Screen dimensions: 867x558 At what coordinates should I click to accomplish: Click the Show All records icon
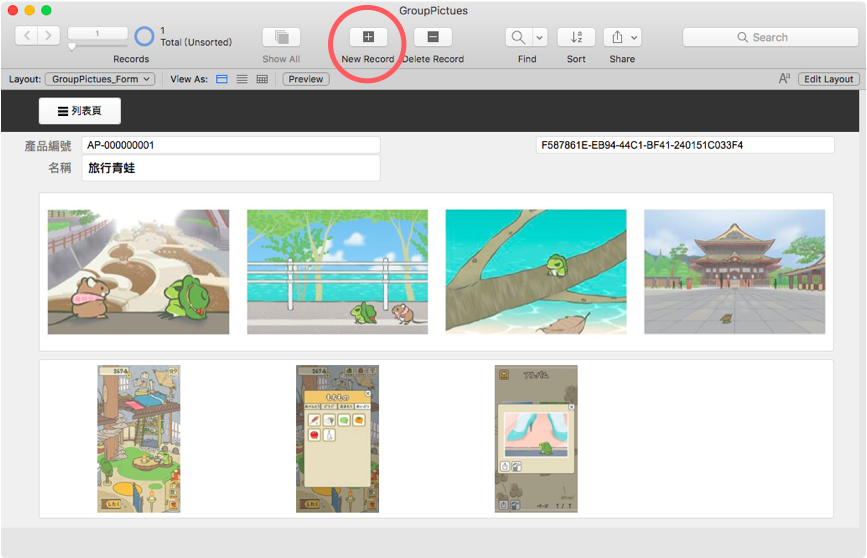[281, 37]
